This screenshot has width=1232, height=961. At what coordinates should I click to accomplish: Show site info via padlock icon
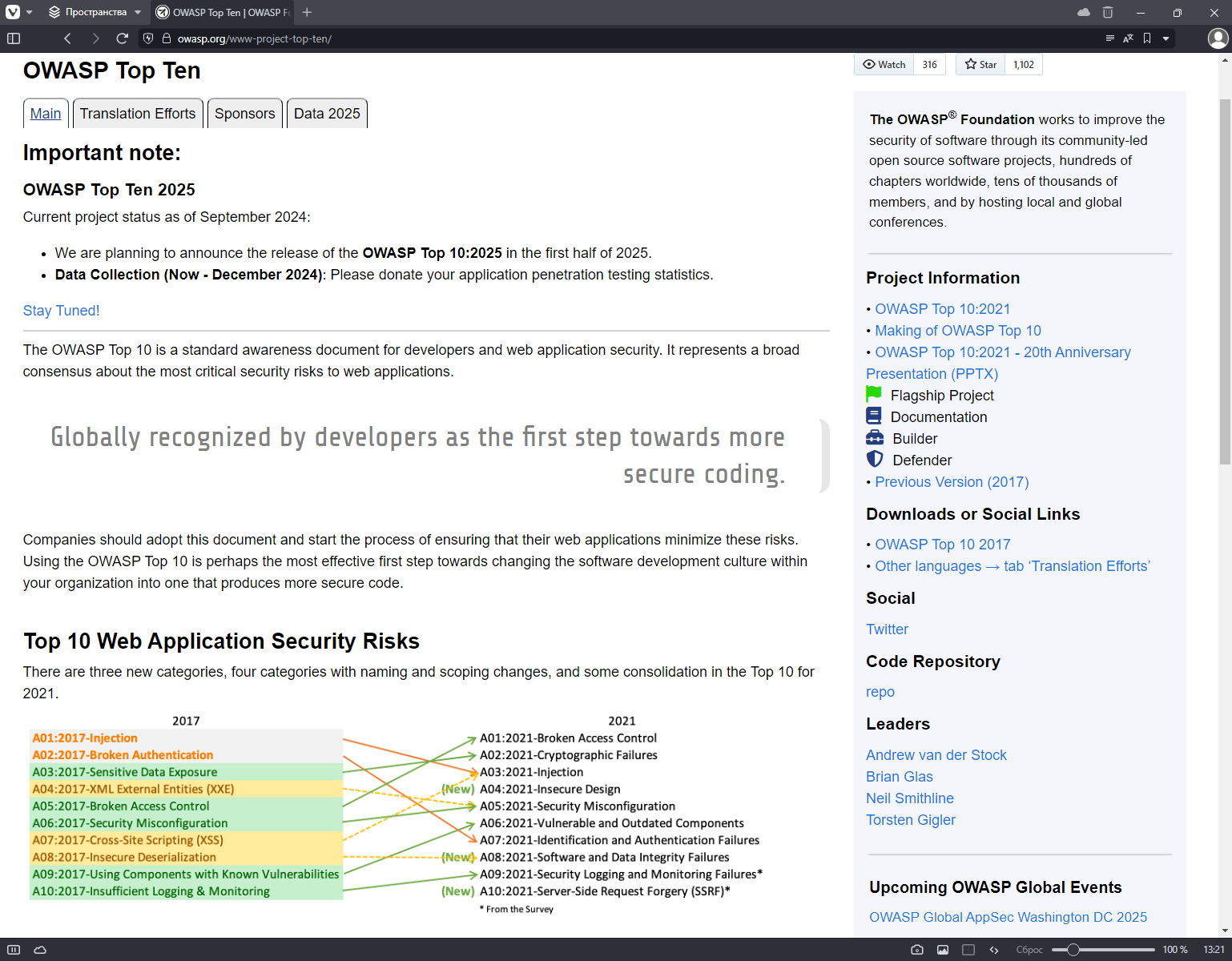coord(167,38)
